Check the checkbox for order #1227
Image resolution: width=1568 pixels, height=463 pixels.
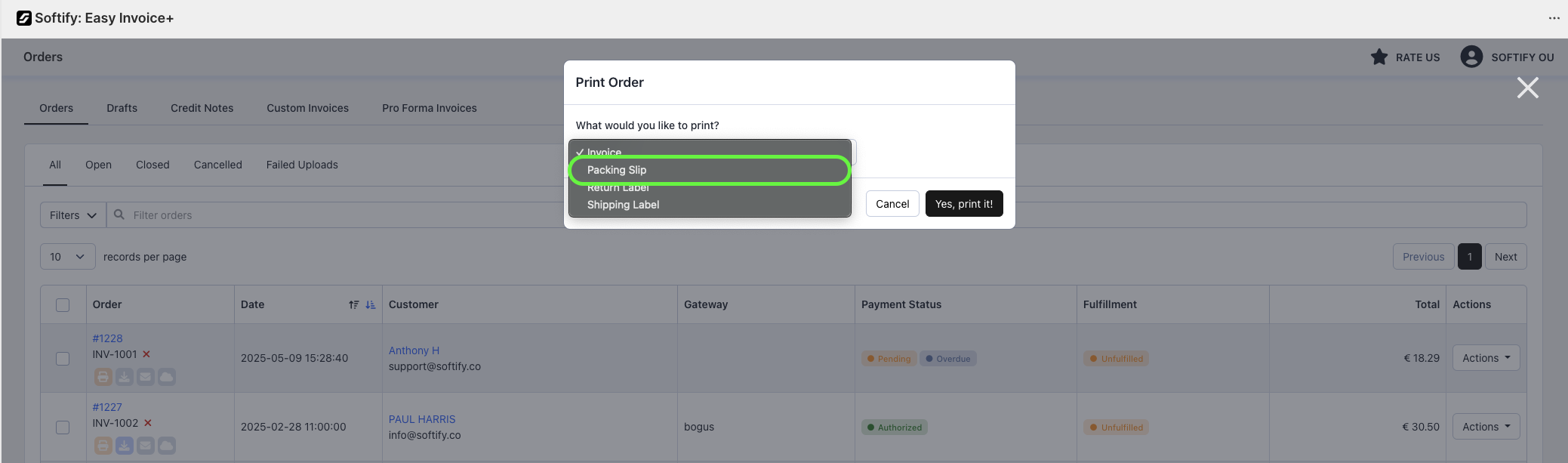tap(63, 428)
